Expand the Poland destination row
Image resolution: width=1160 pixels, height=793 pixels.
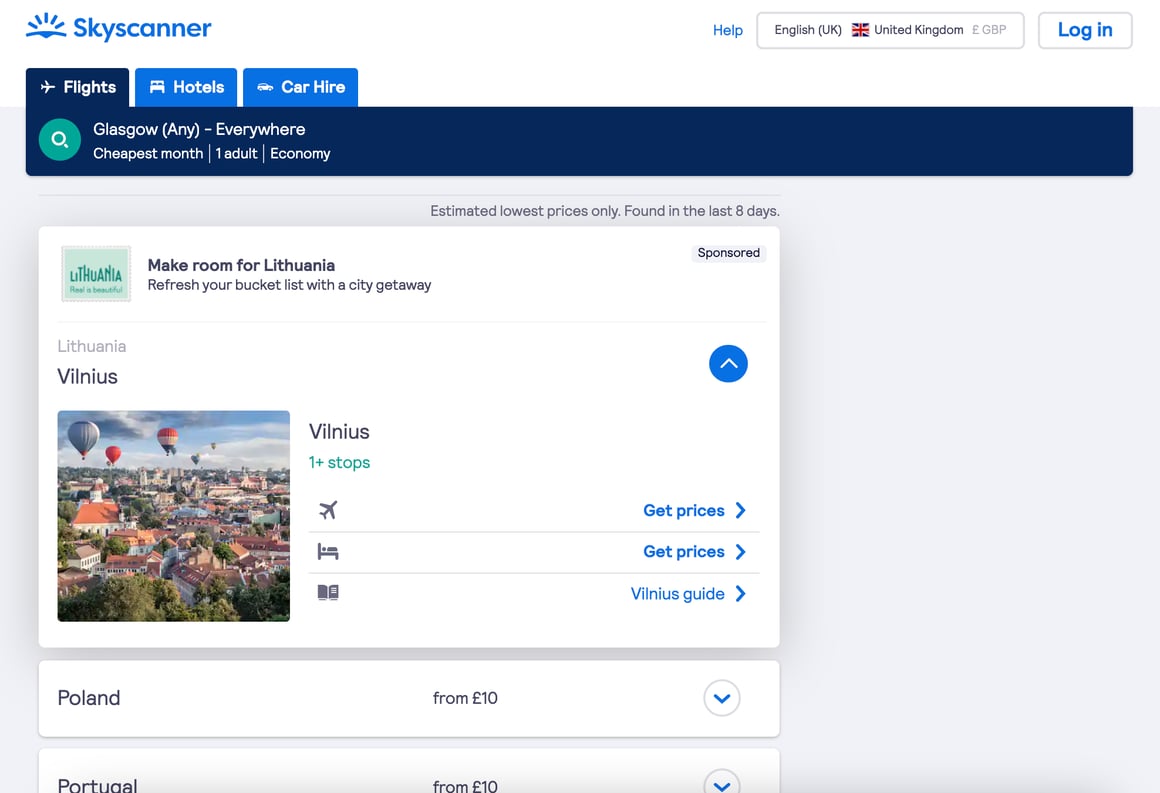point(722,698)
